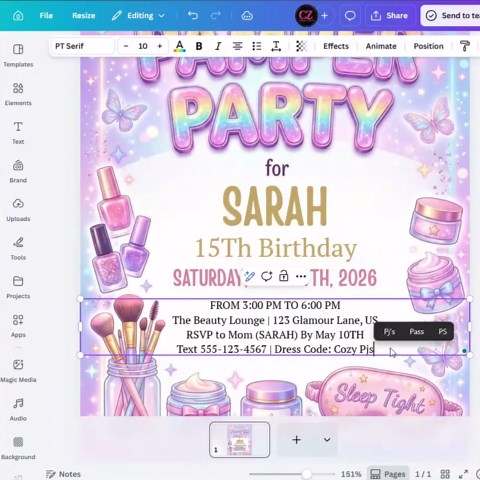Open the Apps panel
480x480 pixels.
18,326
